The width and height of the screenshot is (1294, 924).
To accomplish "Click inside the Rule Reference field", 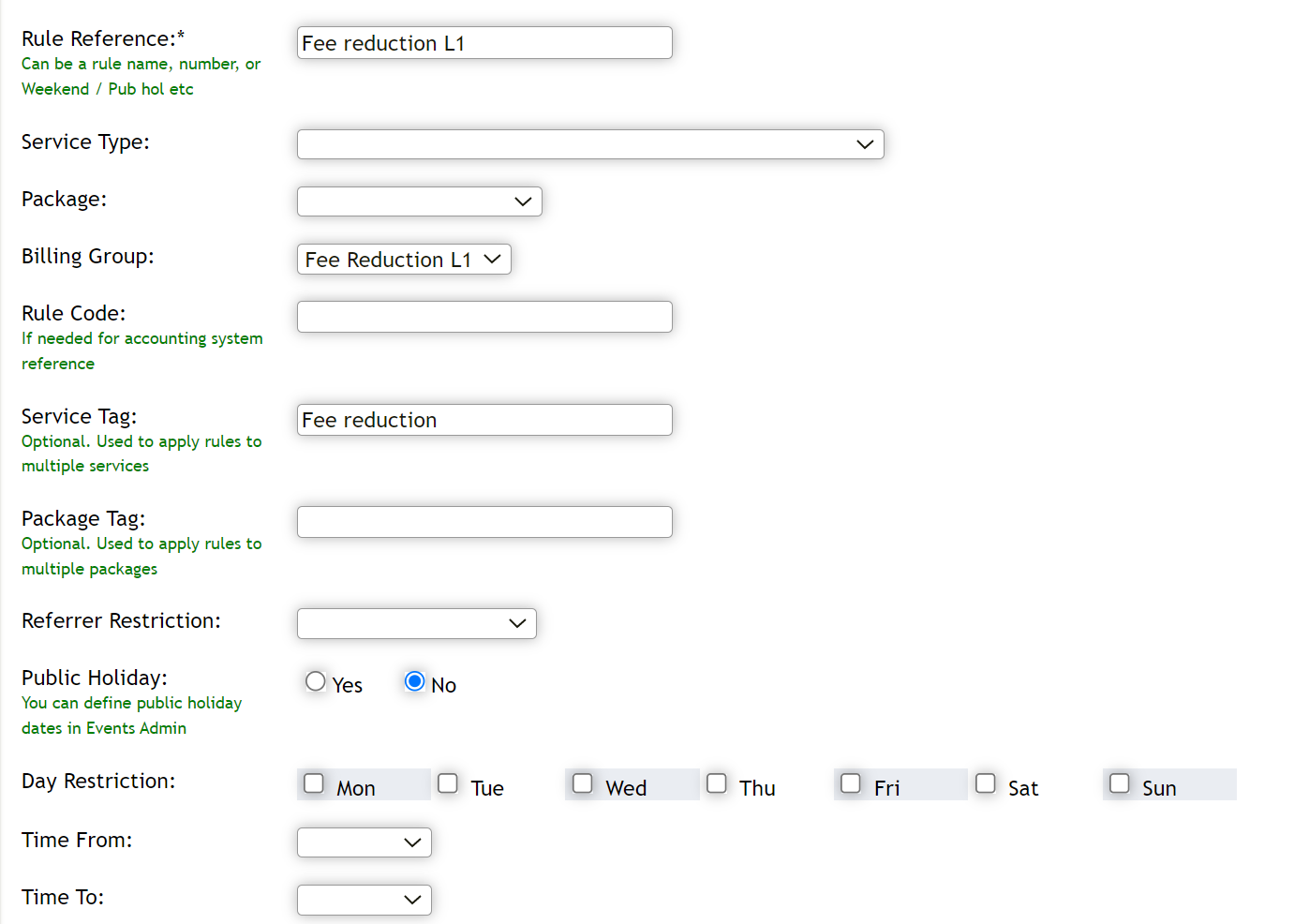I will click(483, 42).
